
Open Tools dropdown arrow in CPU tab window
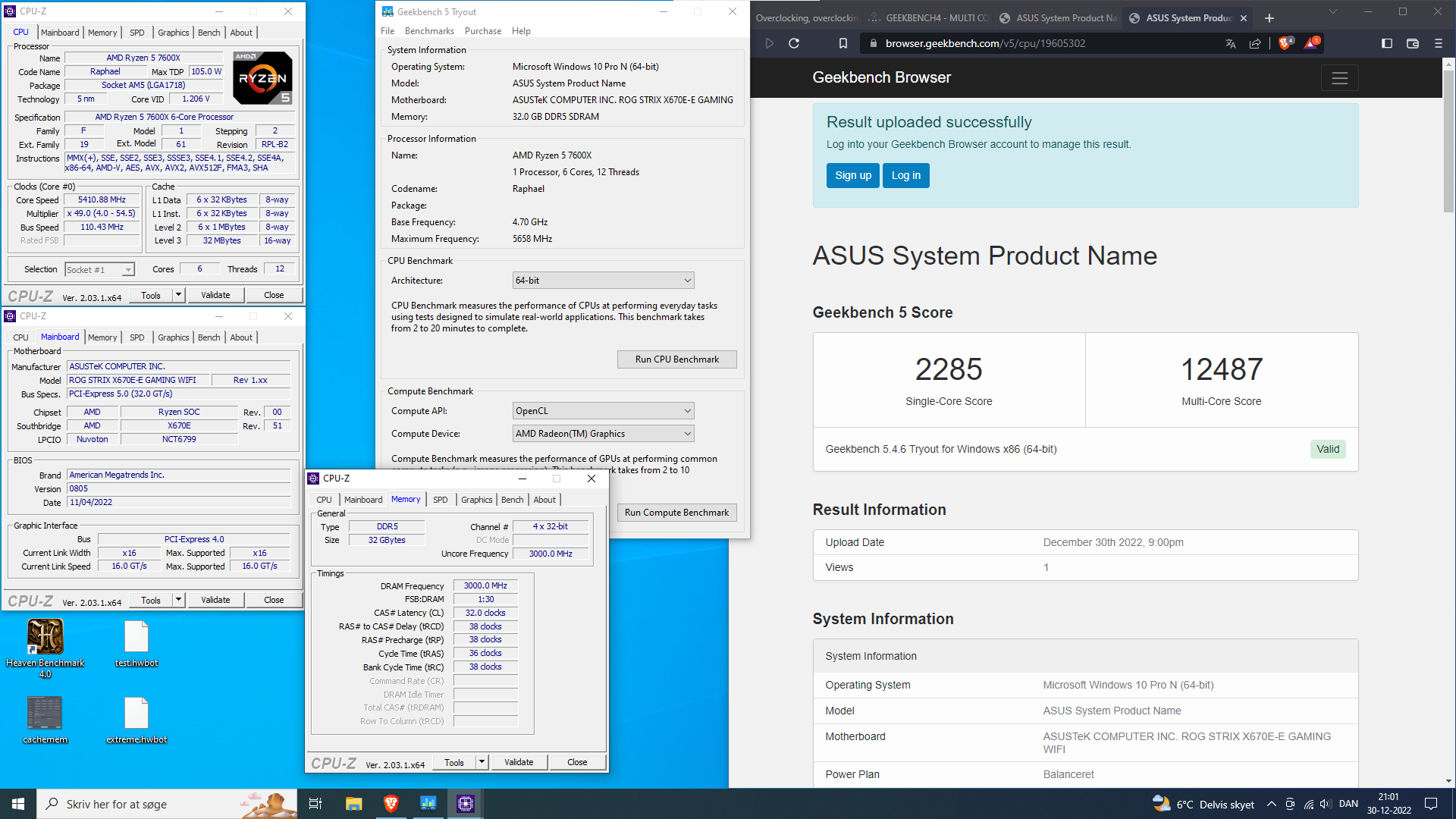coord(178,295)
